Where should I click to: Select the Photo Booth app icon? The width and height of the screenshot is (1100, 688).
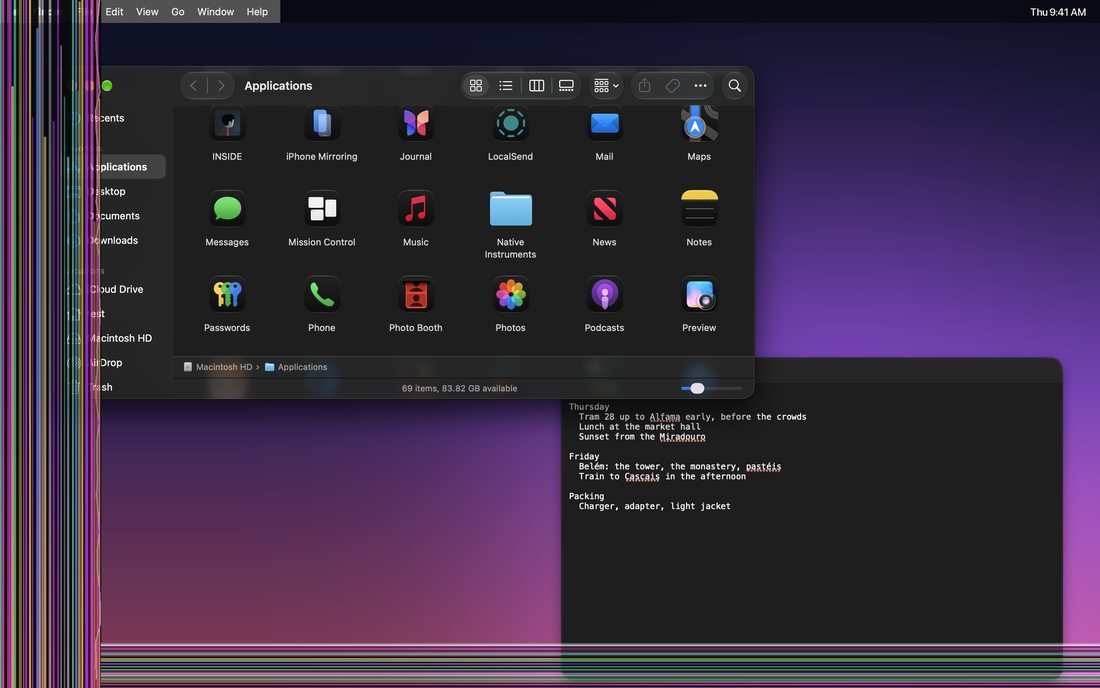(415, 295)
